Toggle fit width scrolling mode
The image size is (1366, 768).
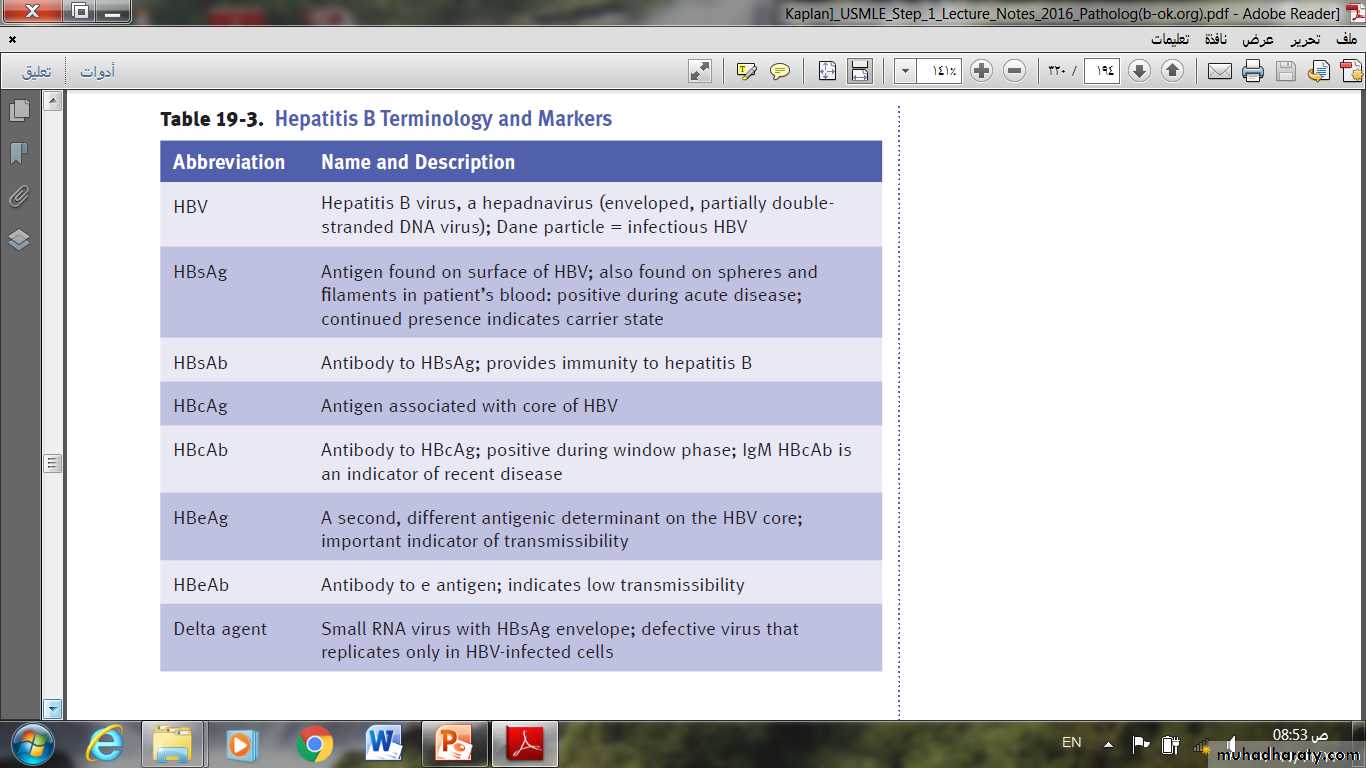point(859,71)
